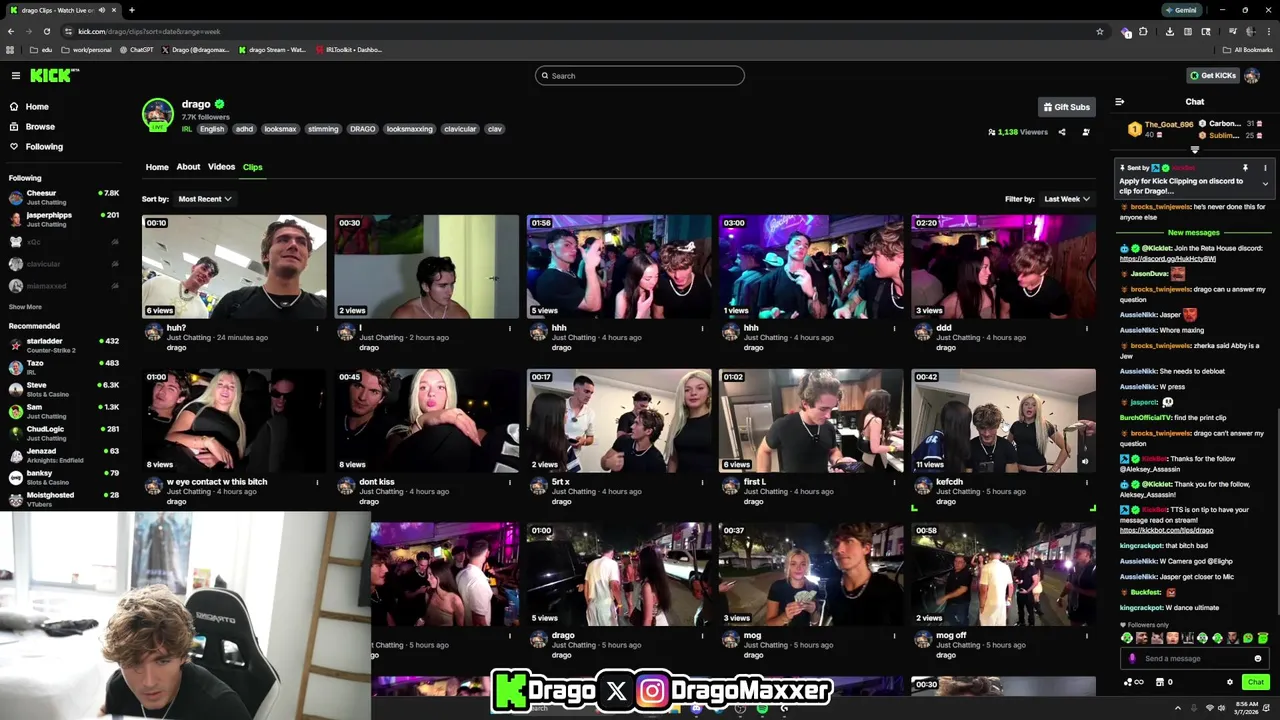The width and height of the screenshot is (1280, 720).
Task: Open options for the 'huh?' clip
Action: pyautogui.click(x=318, y=328)
